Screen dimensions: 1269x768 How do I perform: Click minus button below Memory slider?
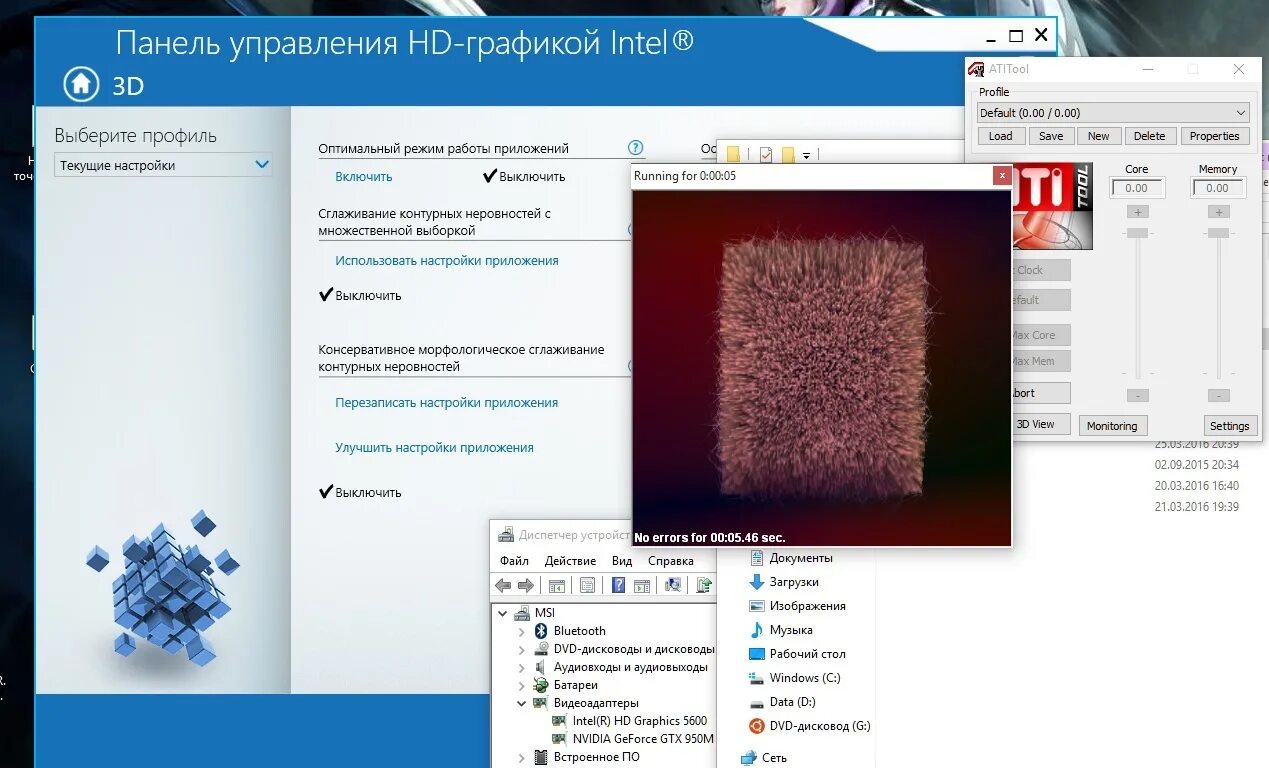[x=1218, y=396]
